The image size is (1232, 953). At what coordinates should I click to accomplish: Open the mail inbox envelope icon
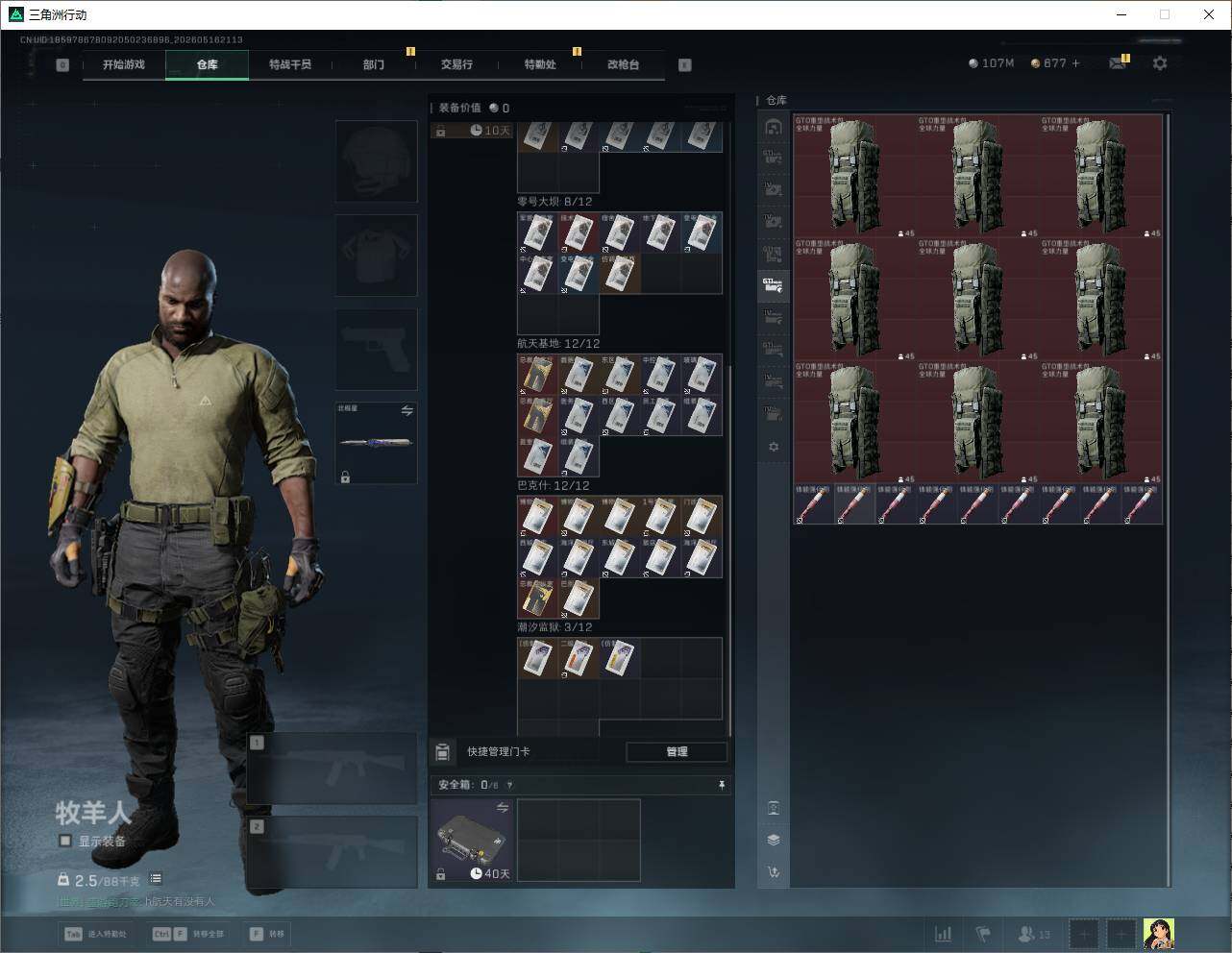[1118, 63]
